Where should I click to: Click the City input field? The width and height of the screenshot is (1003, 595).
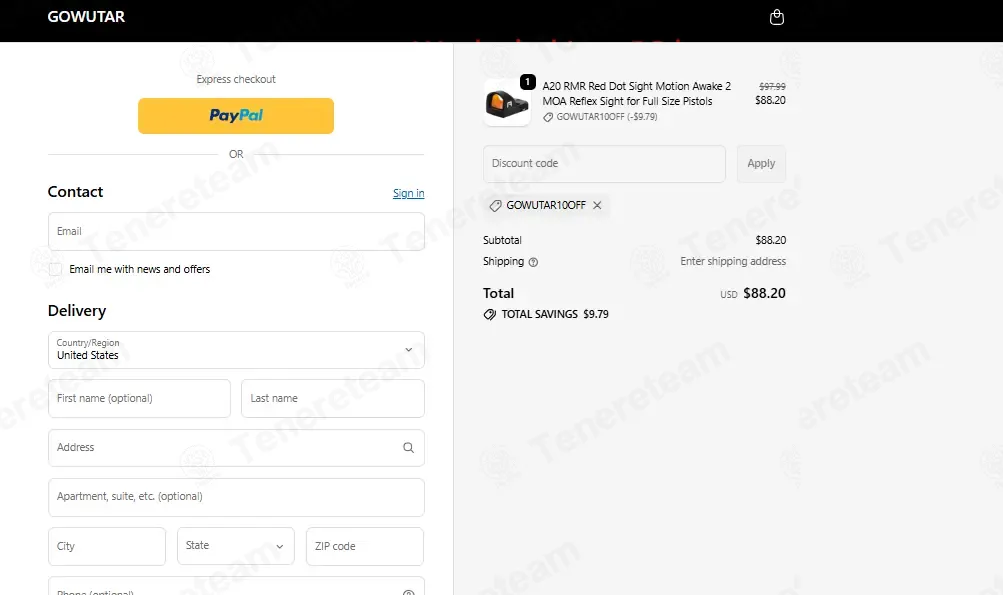[107, 546]
